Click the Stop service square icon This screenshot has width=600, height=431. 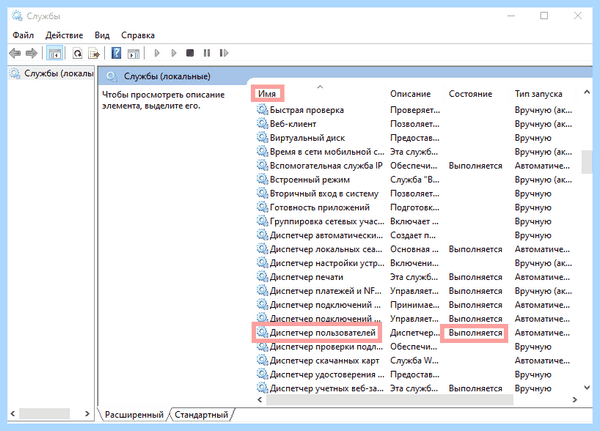(190, 53)
